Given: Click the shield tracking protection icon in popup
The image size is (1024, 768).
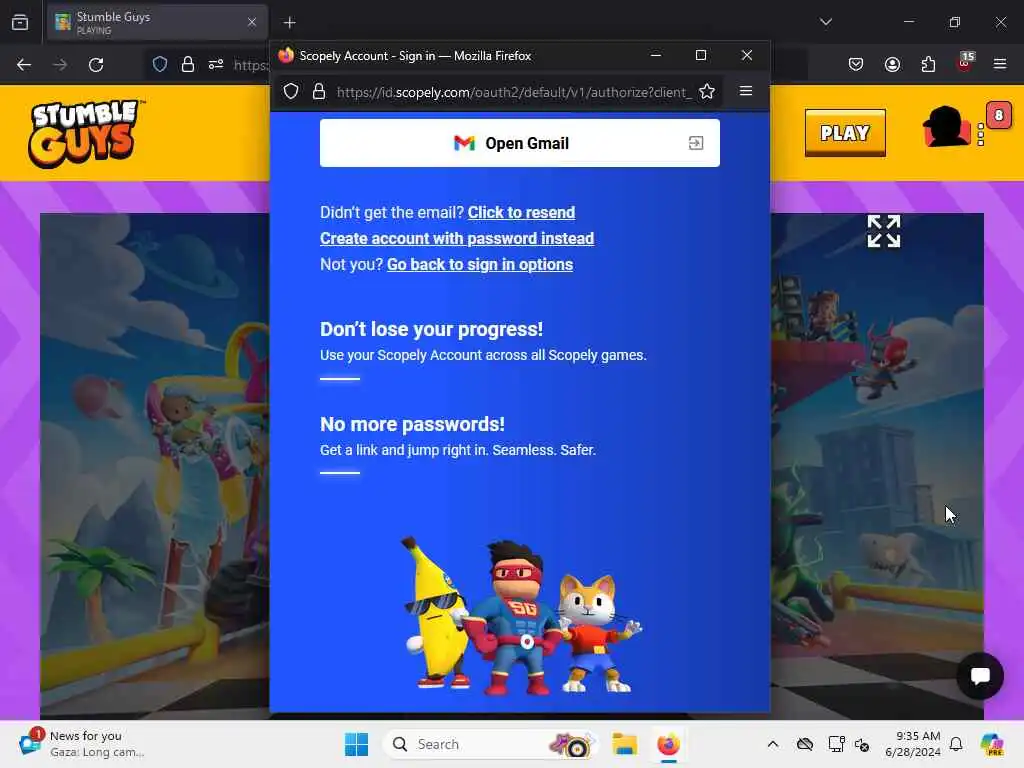Looking at the screenshot, I should click(291, 91).
